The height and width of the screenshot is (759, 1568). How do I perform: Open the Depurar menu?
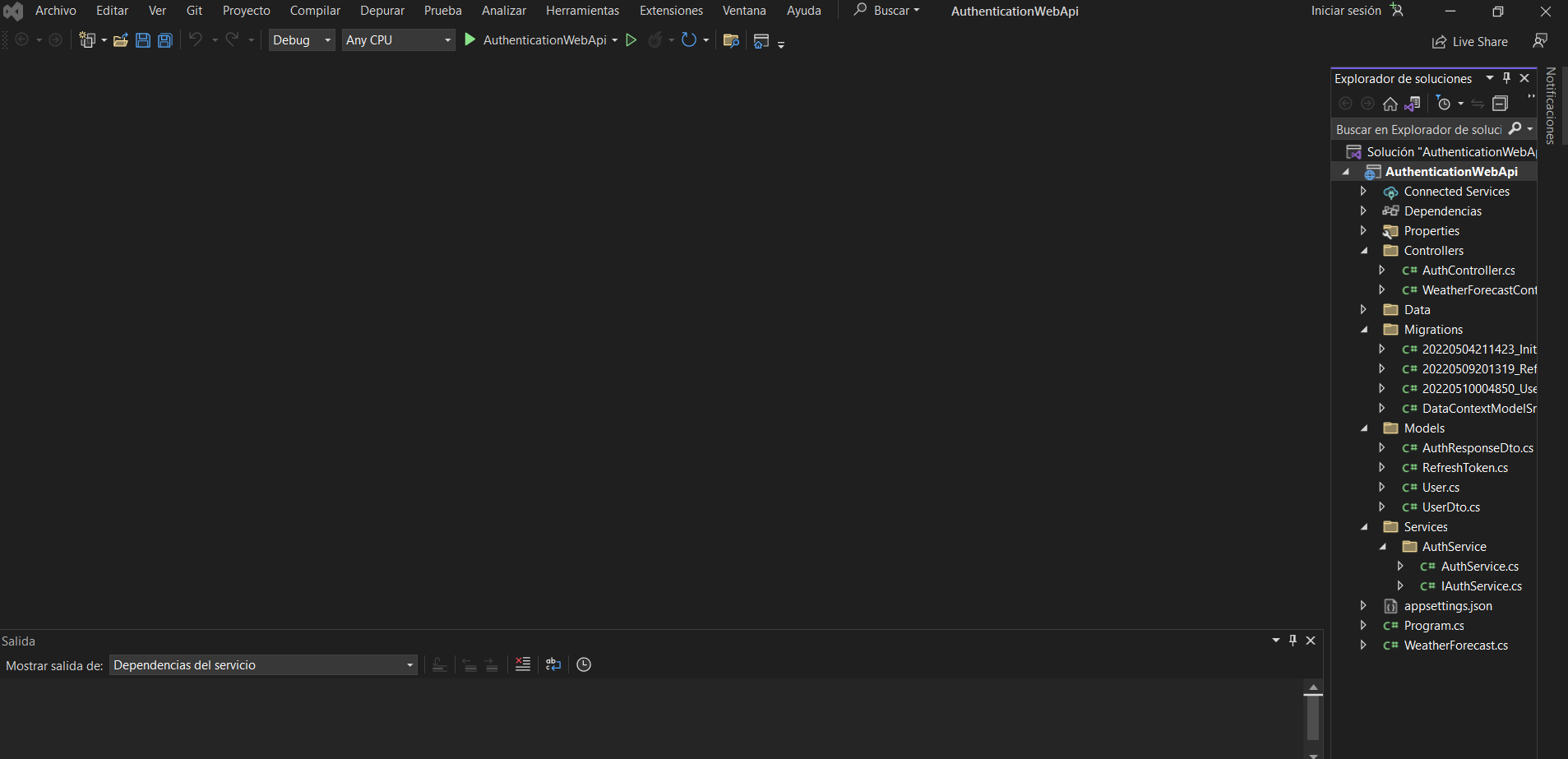click(382, 11)
